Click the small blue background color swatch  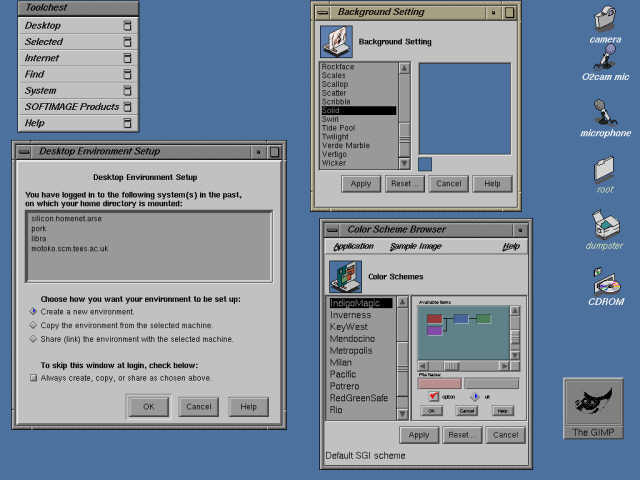pos(425,164)
